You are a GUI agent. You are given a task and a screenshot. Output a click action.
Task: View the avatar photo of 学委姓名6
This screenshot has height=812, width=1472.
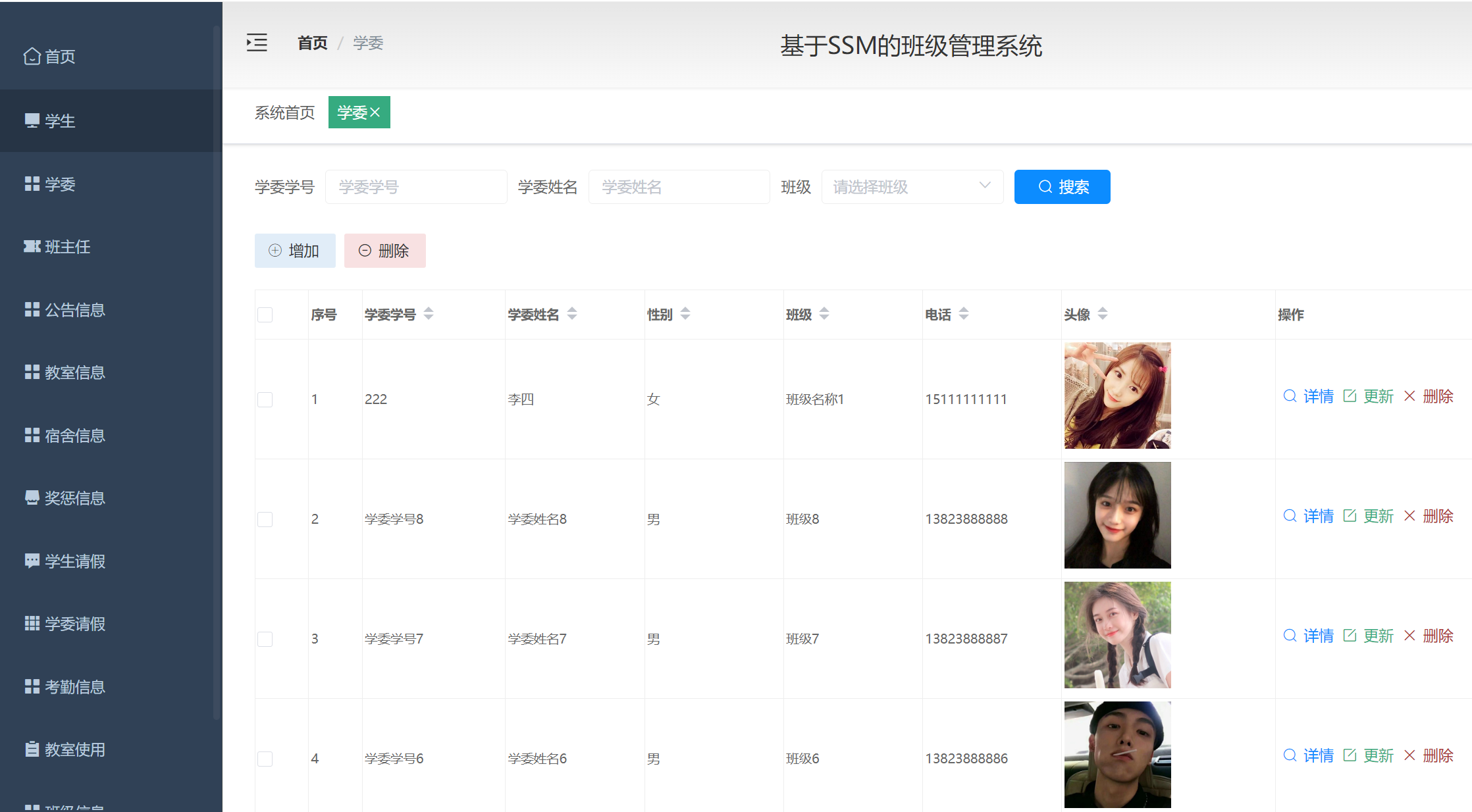click(1117, 755)
